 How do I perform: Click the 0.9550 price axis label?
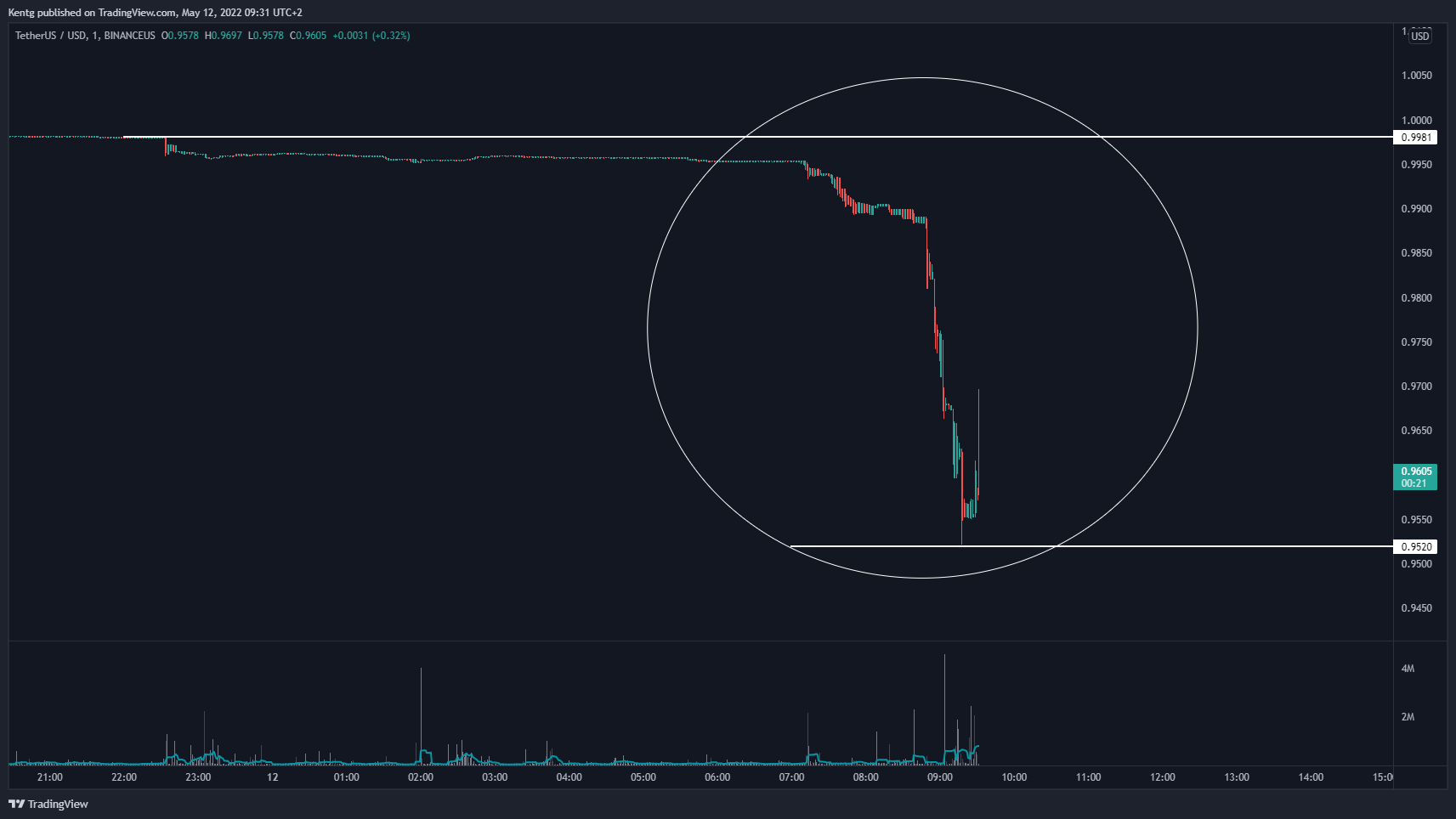(x=1417, y=520)
